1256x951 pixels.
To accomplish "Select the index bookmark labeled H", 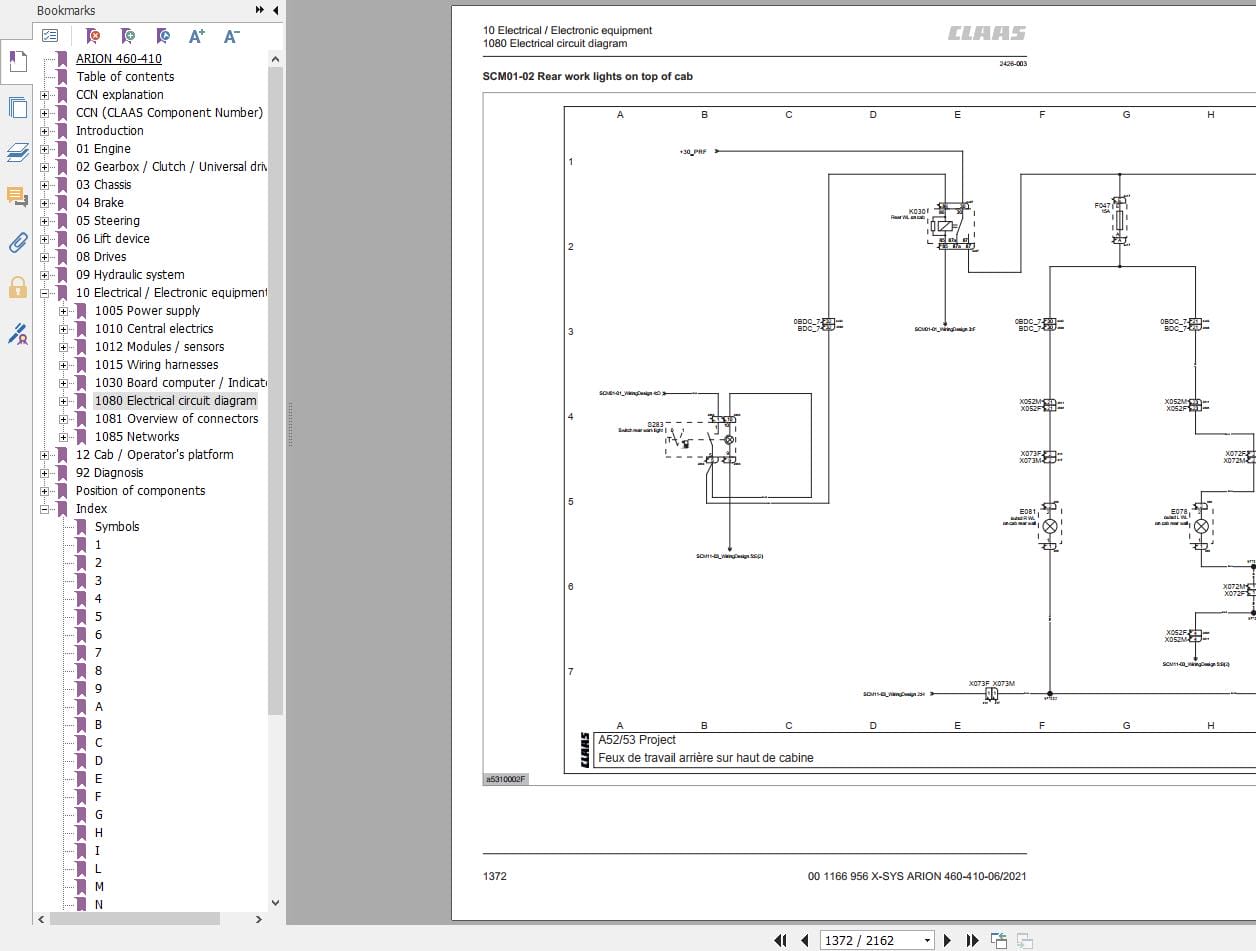I will click(x=98, y=833).
